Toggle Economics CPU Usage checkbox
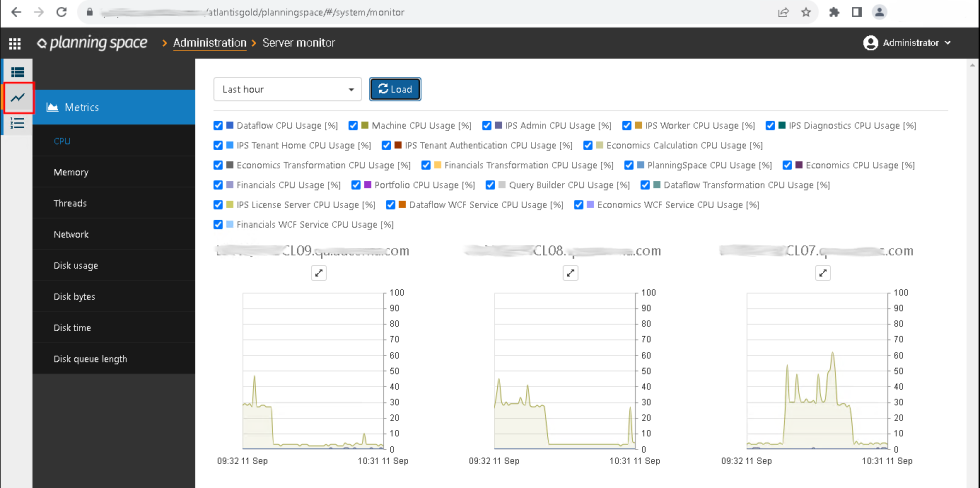980x488 pixels. [788, 166]
